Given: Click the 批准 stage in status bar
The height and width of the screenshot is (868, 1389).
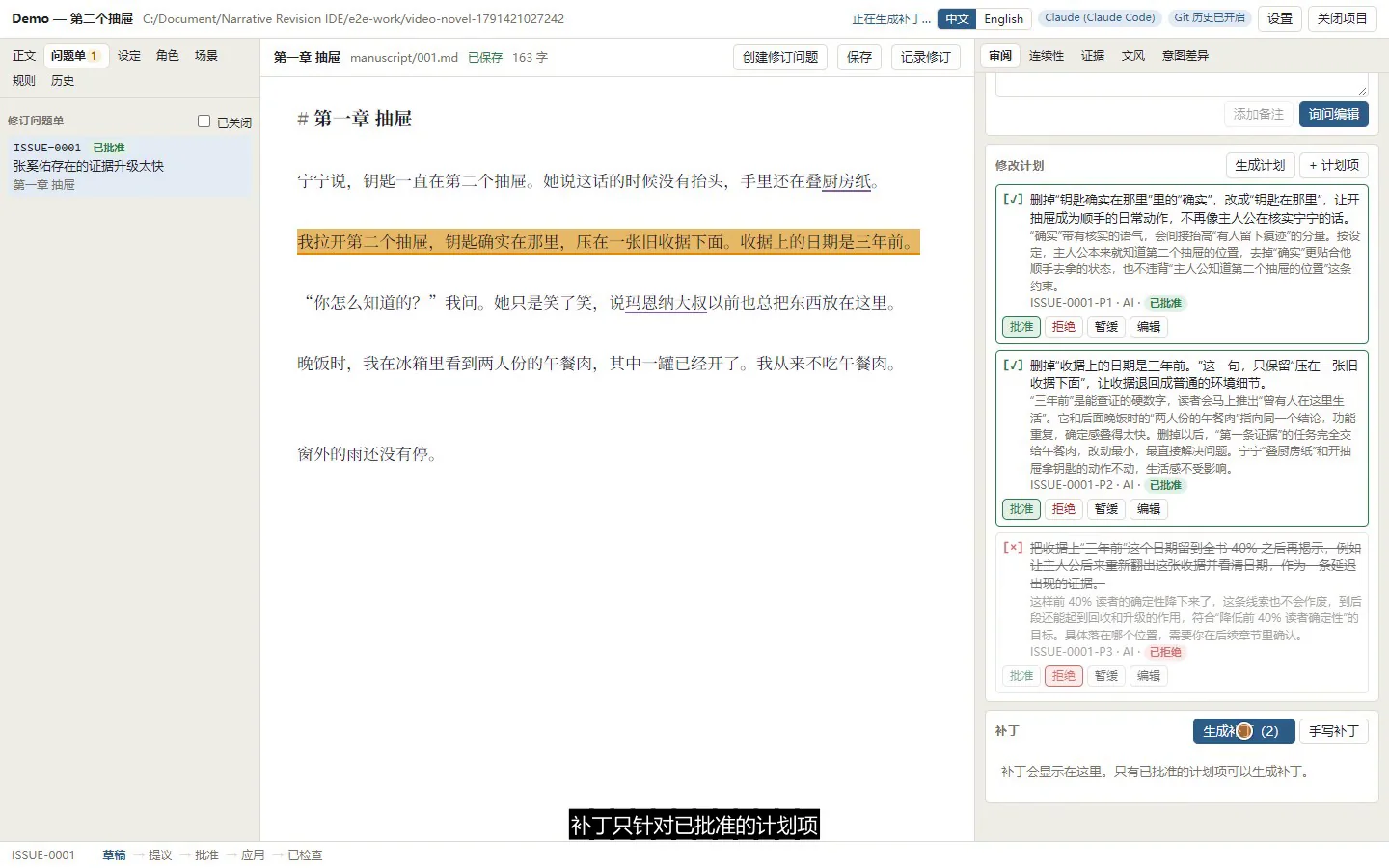Looking at the screenshot, I should click(x=206, y=855).
